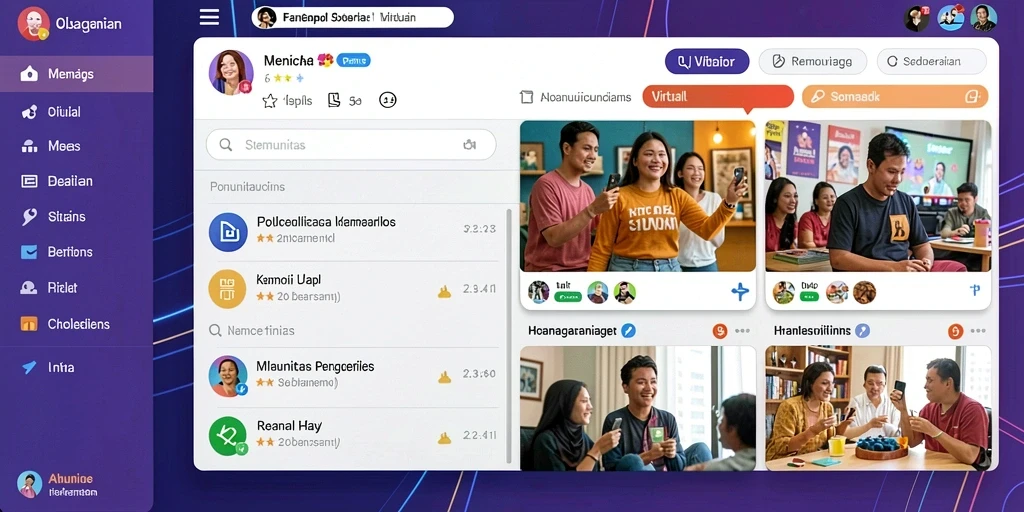Image resolution: width=1024 pixels, height=512 pixels.
Task: Click the Vibaior button
Action: click(x=707, y=62)
